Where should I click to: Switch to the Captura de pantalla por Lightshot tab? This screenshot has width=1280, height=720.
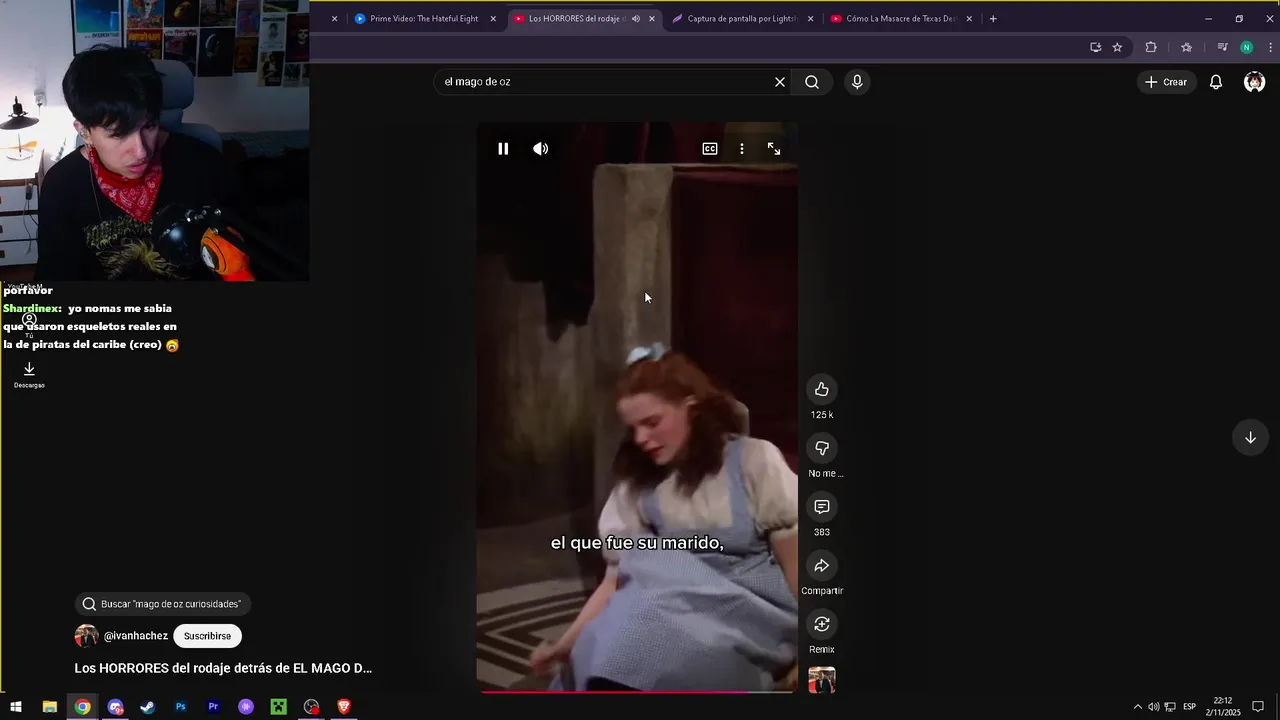pos(742,18)
